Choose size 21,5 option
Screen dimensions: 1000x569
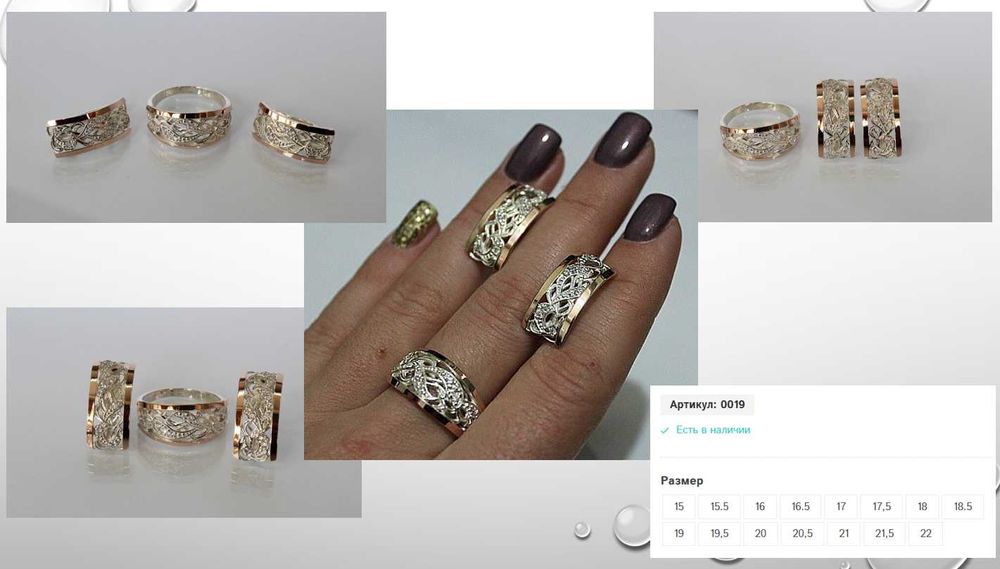[885, 533]
